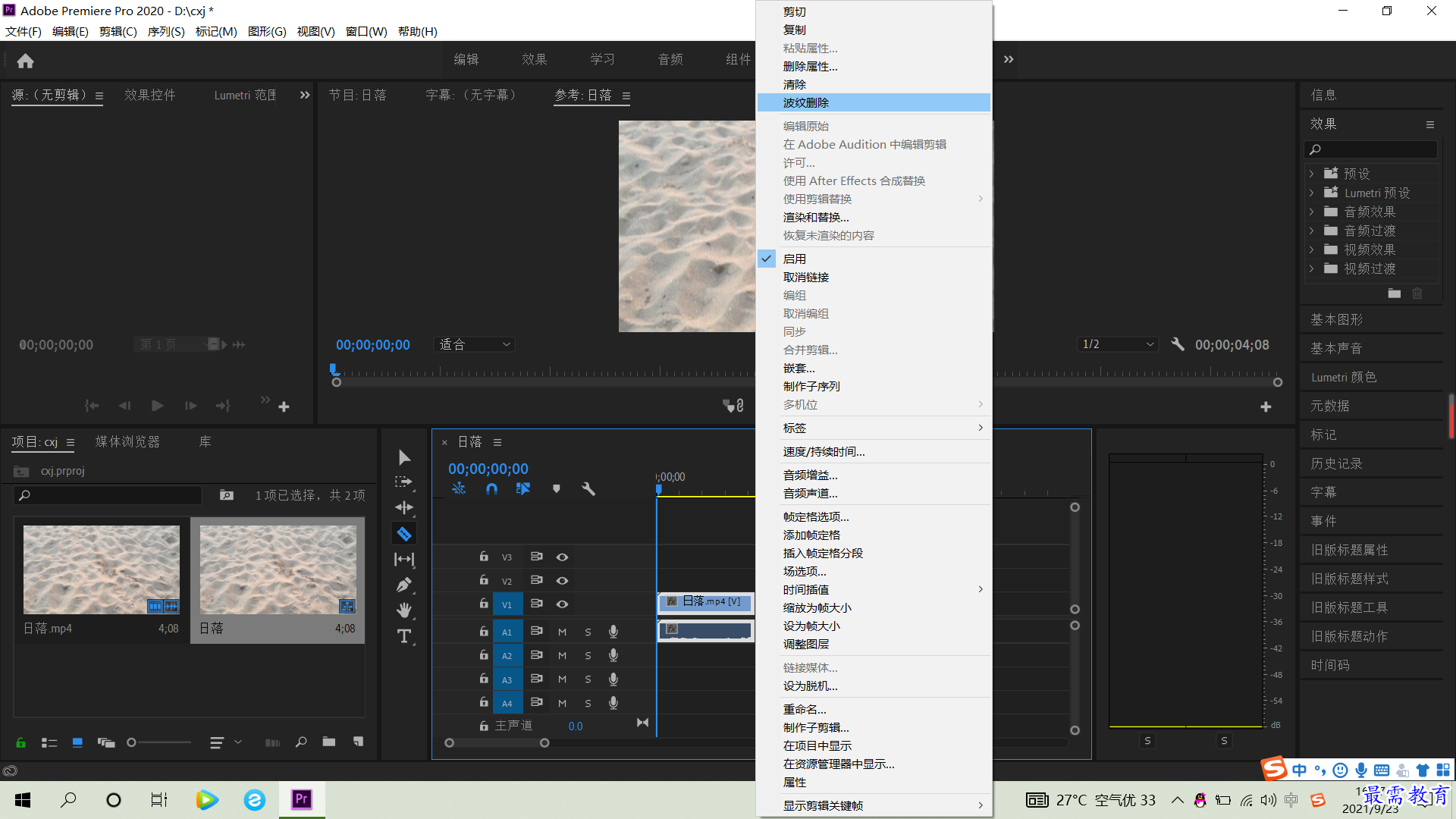The height and width of the screenshot is (819, 1456).
Task: Click the New Bin folder icon in project panel
Action: pos(328,742)
